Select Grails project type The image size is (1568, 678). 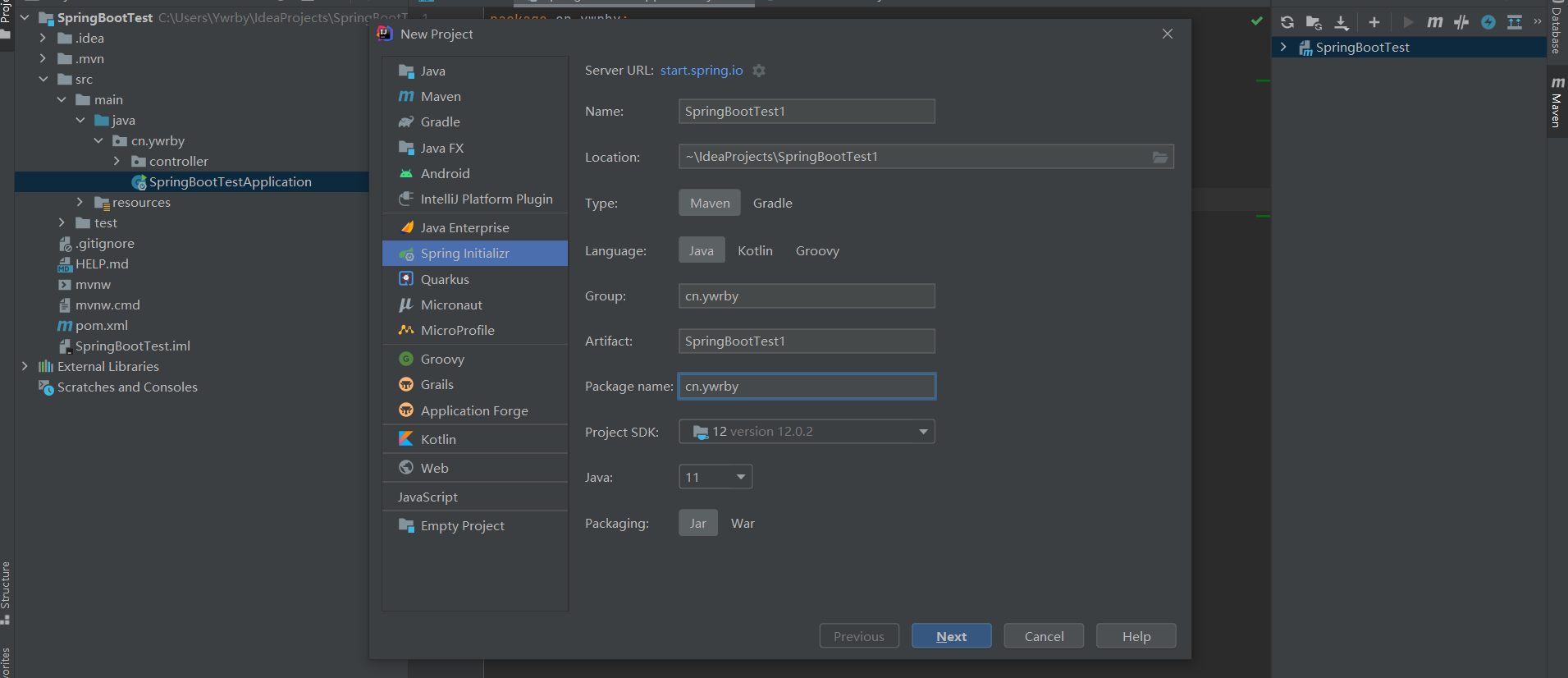(475, 385)
